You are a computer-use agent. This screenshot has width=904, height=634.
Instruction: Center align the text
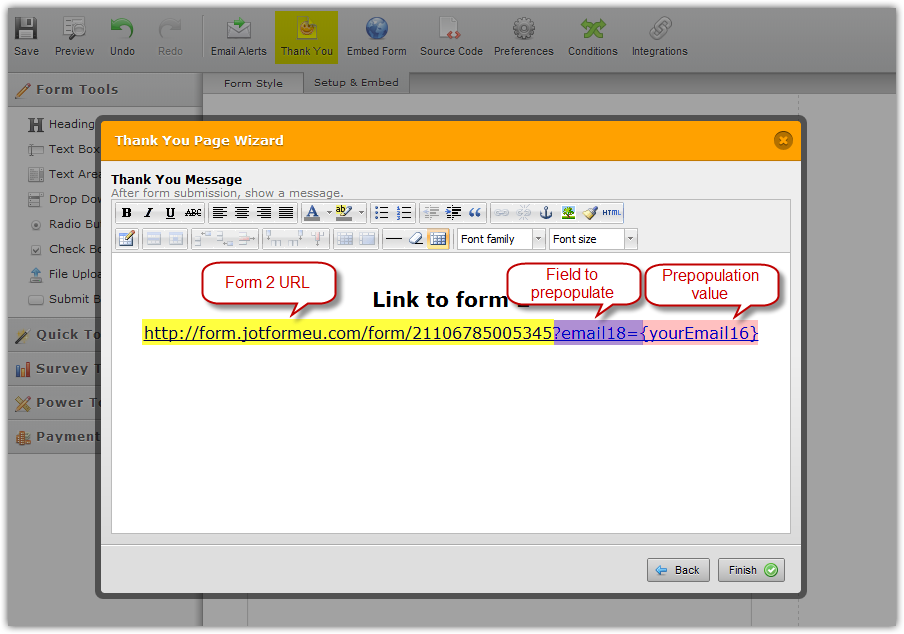coord(242,213)
